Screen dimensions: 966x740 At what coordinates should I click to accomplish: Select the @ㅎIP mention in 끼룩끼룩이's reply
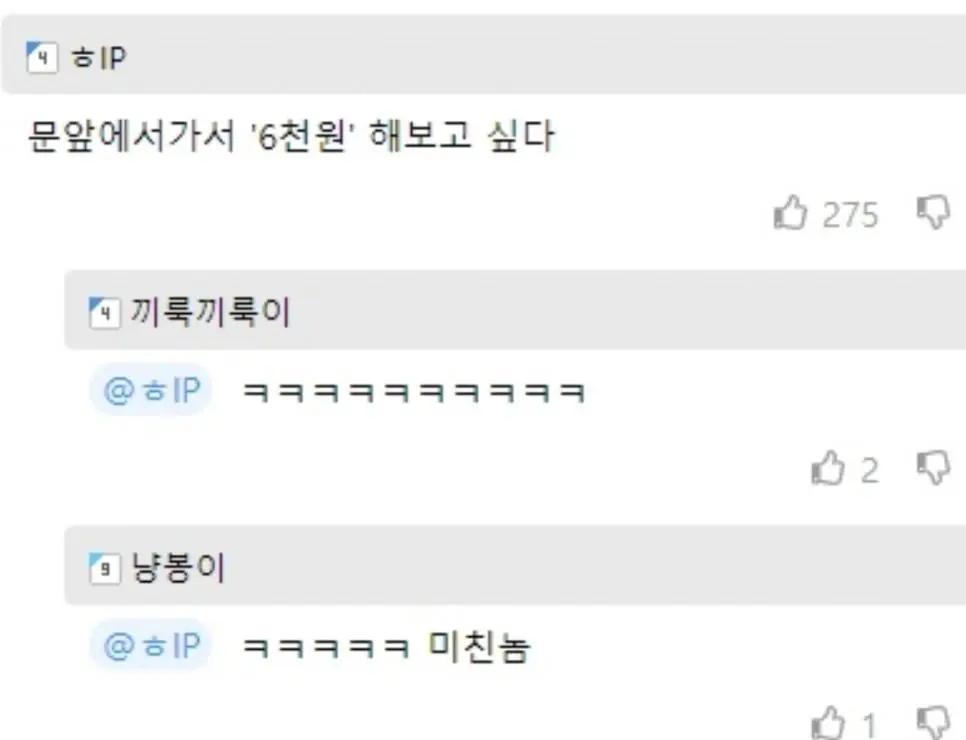152,390
